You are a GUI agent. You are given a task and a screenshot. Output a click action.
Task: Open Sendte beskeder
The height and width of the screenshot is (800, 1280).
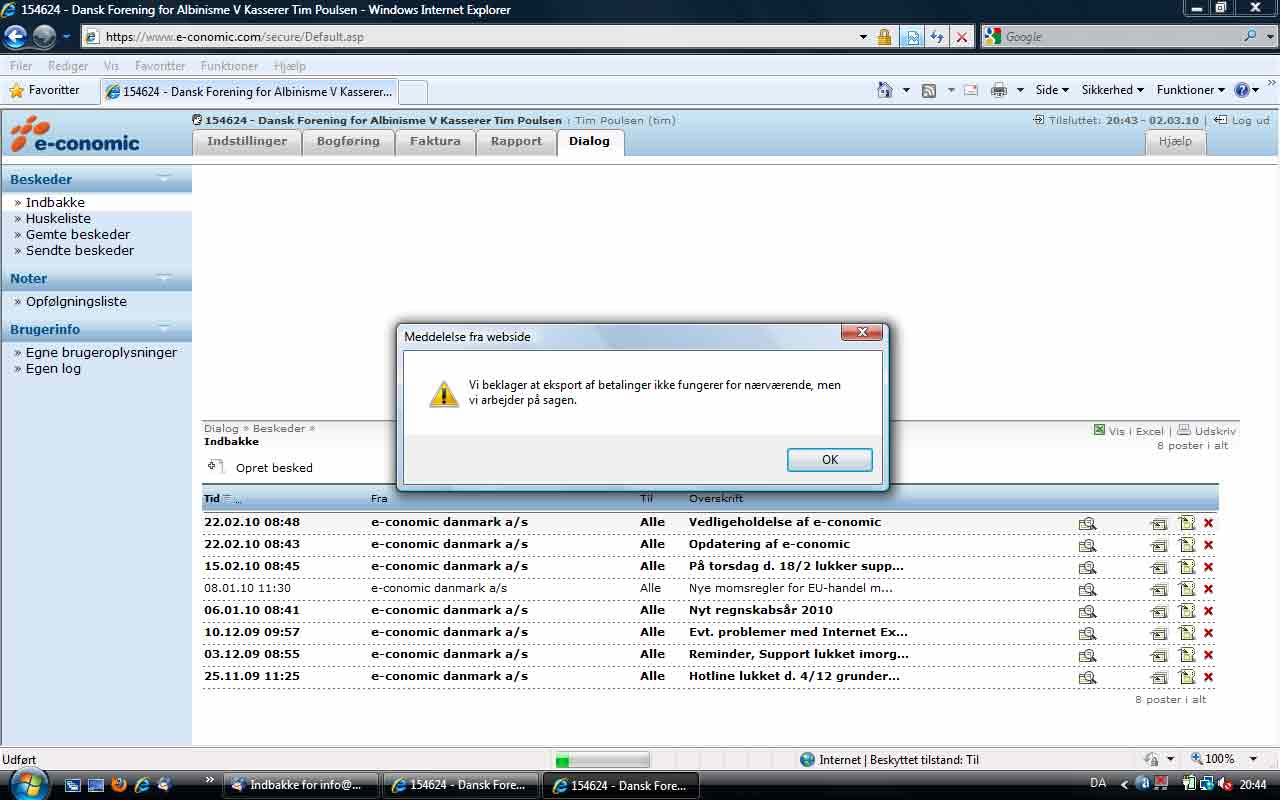(x=80, y=250)
